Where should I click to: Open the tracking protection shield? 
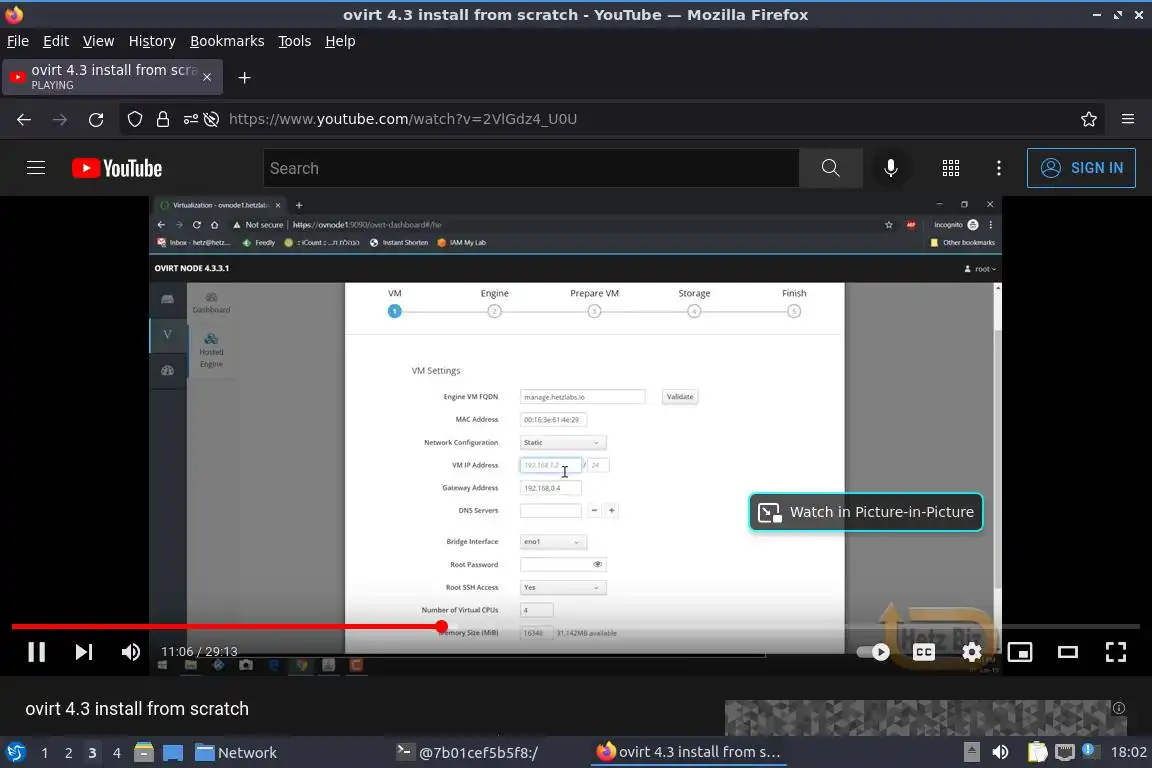[x=134, y=119]
